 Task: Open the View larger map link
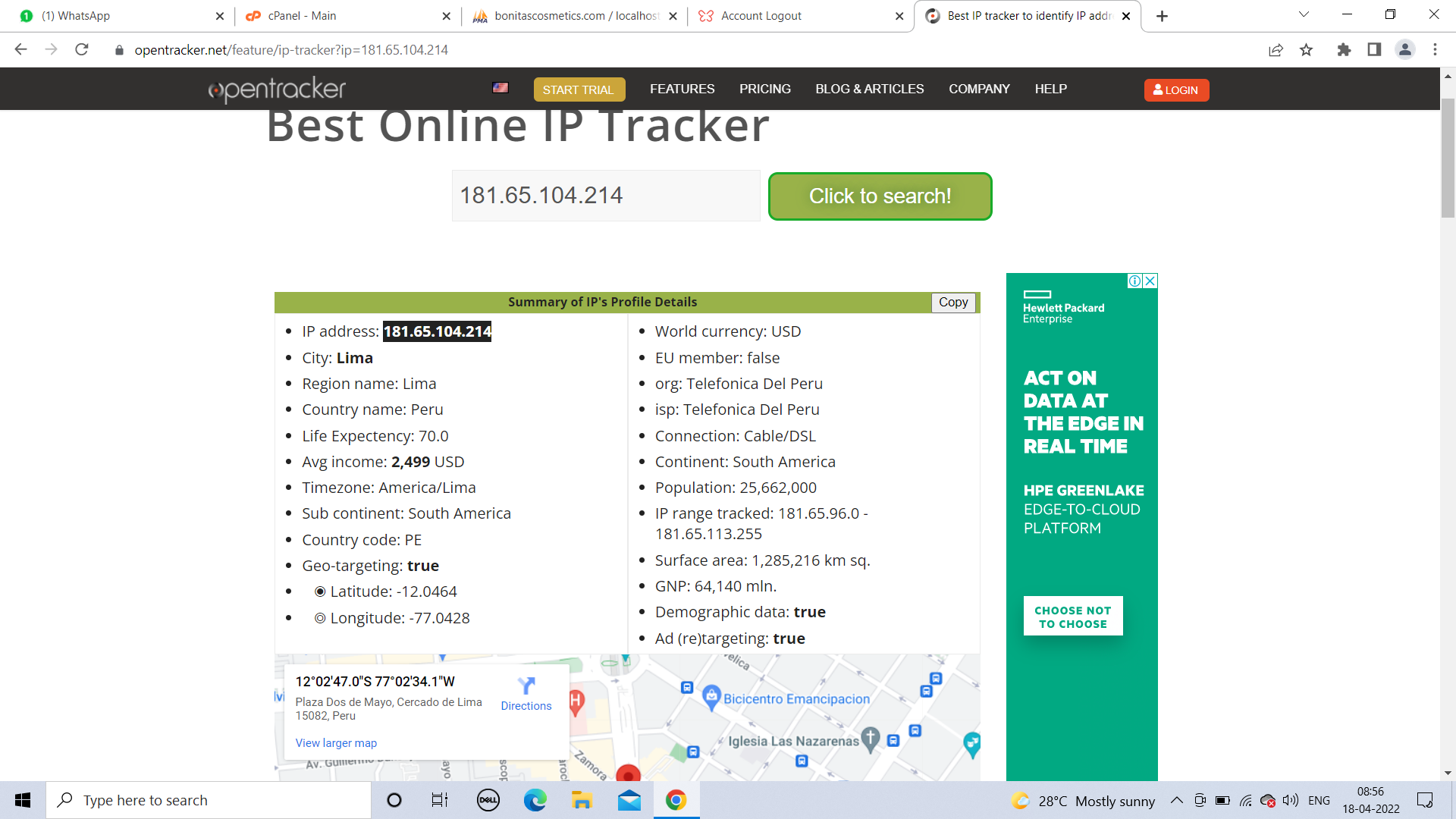point(336,743)
